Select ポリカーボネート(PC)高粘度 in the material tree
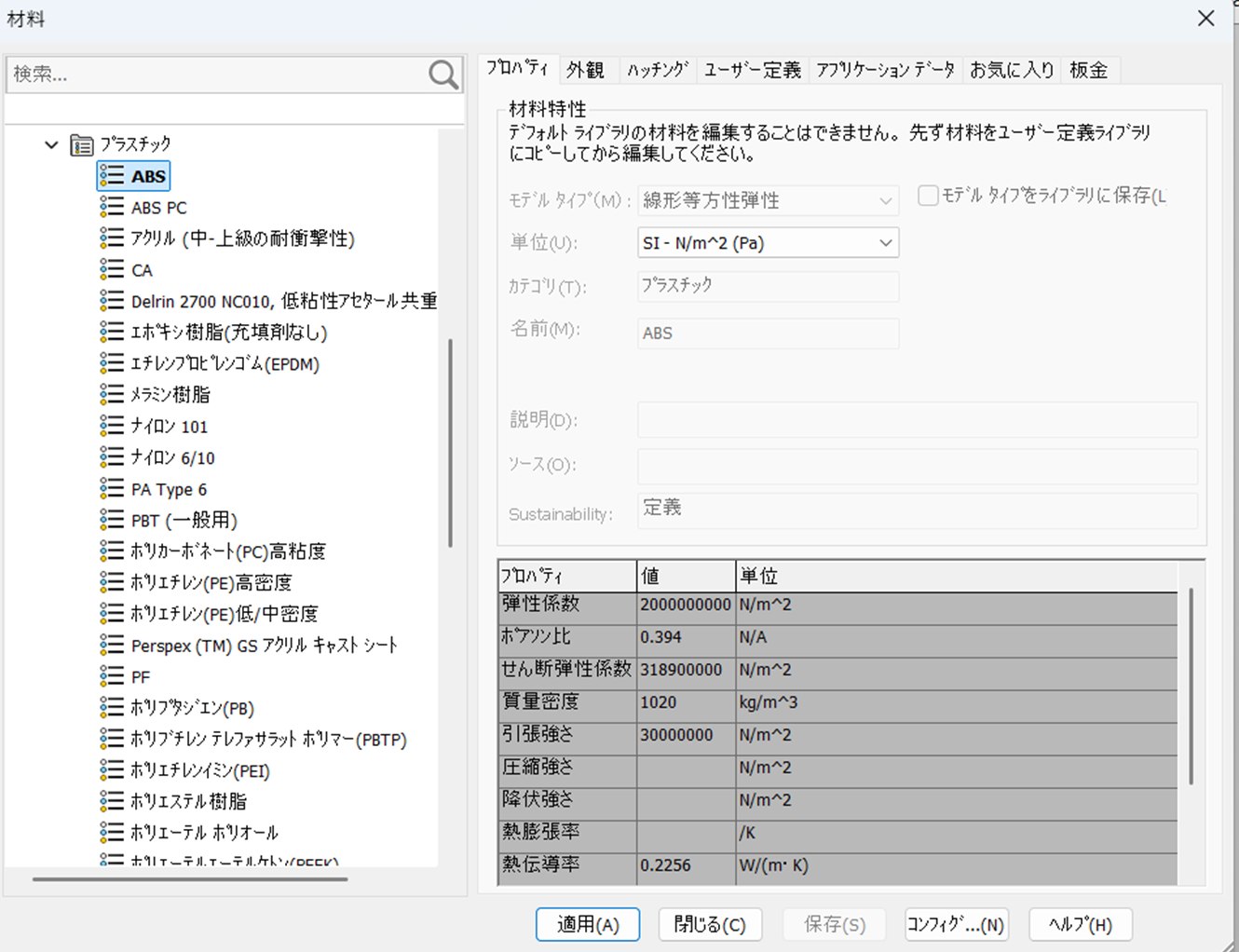Image resolution: width=1239 pixels, height=952 pixels. click(x=227, y=551)
